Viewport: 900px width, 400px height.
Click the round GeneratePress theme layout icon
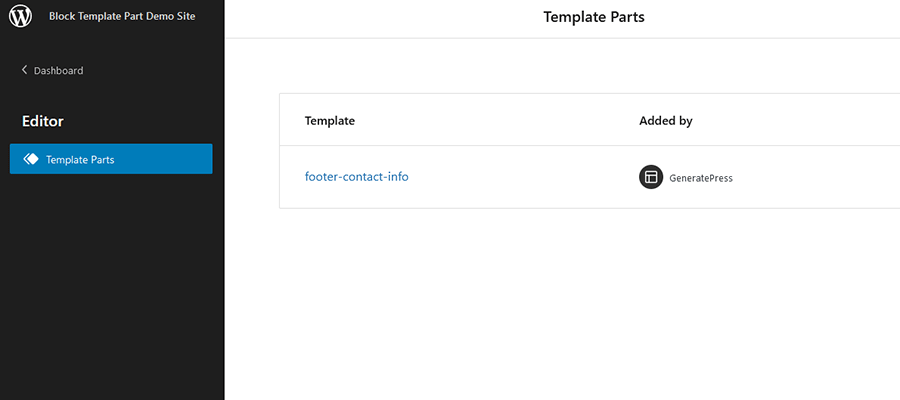coord(651,177)
